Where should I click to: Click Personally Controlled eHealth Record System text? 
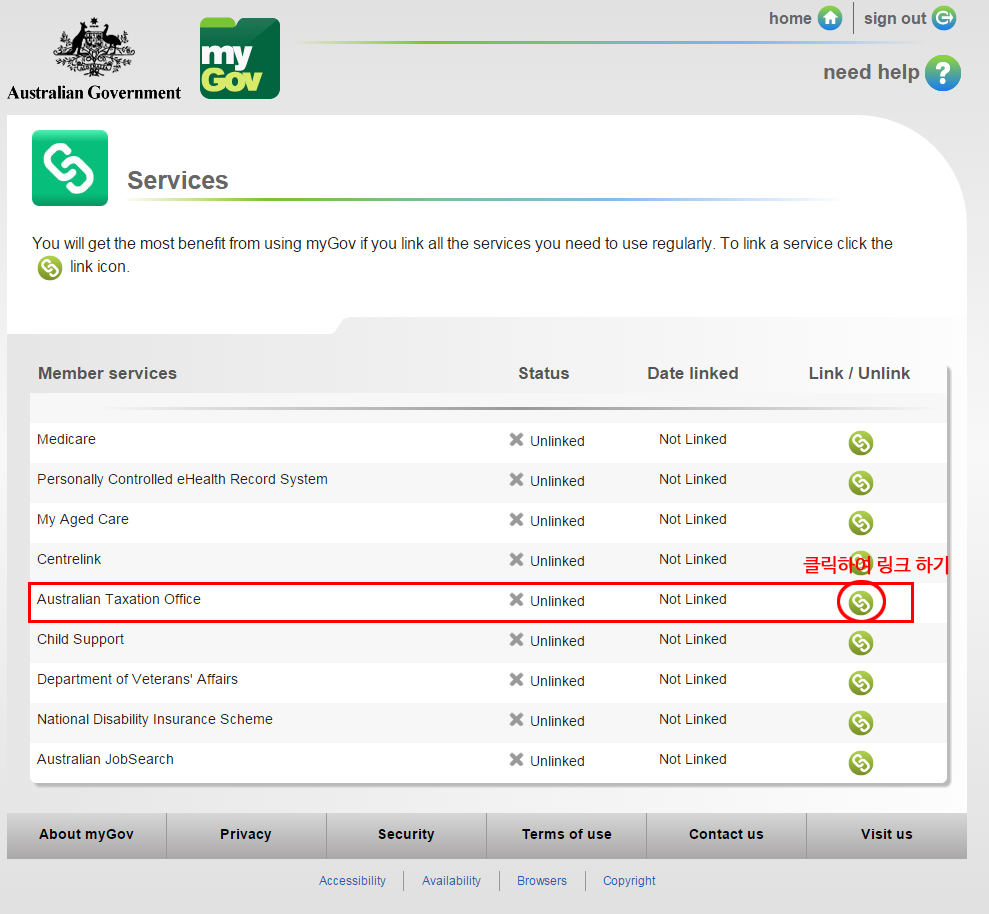182,479
